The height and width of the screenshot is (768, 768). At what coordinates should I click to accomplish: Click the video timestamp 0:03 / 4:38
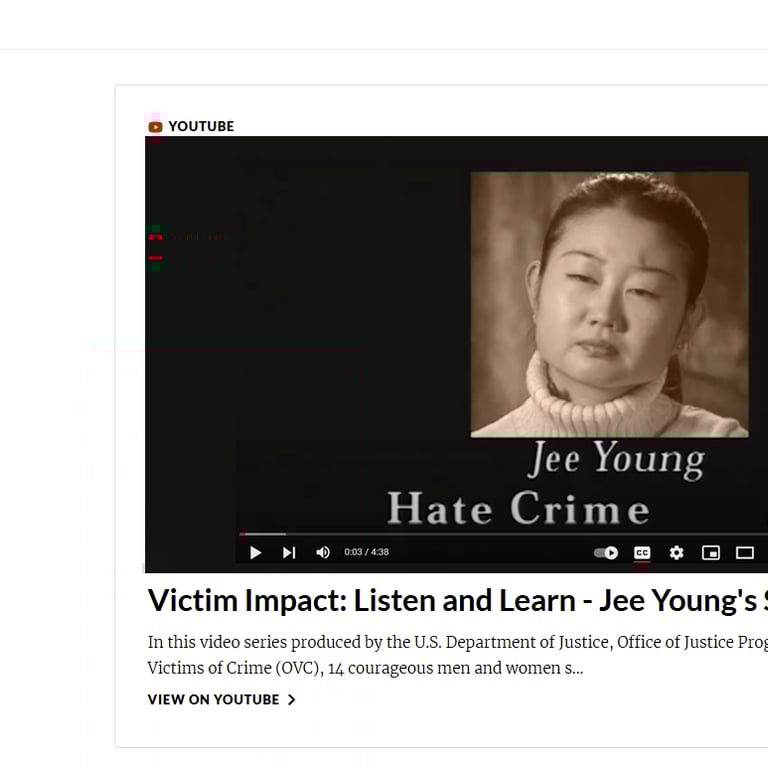366,552
